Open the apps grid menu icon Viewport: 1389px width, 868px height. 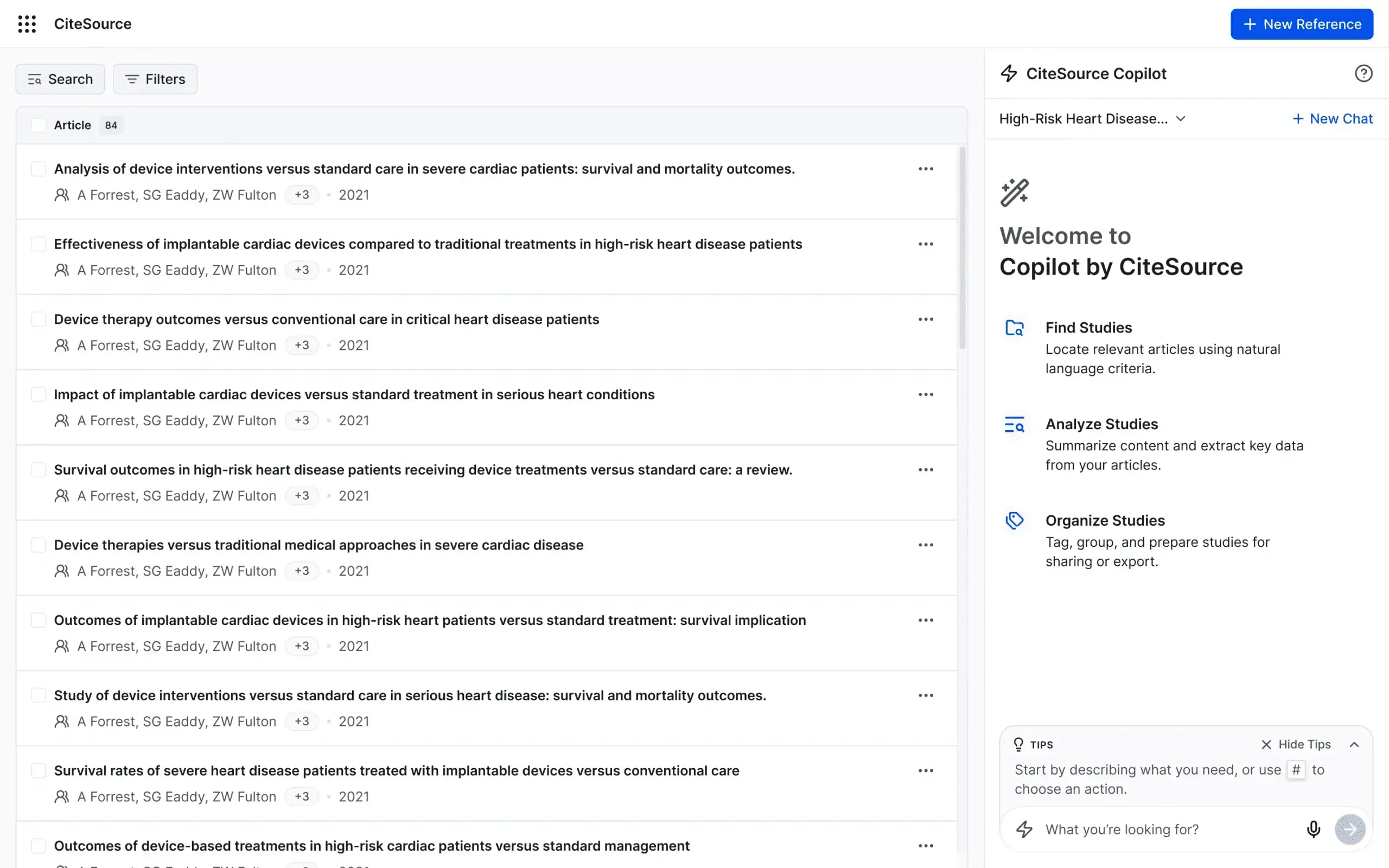click(x=27, y=23)
